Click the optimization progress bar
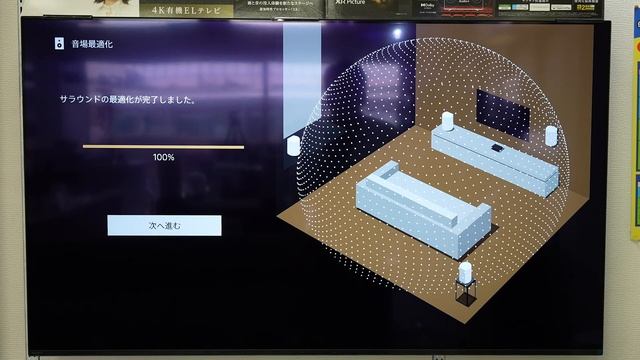Screen dimensions: 640x360 [x=163, y=147]
